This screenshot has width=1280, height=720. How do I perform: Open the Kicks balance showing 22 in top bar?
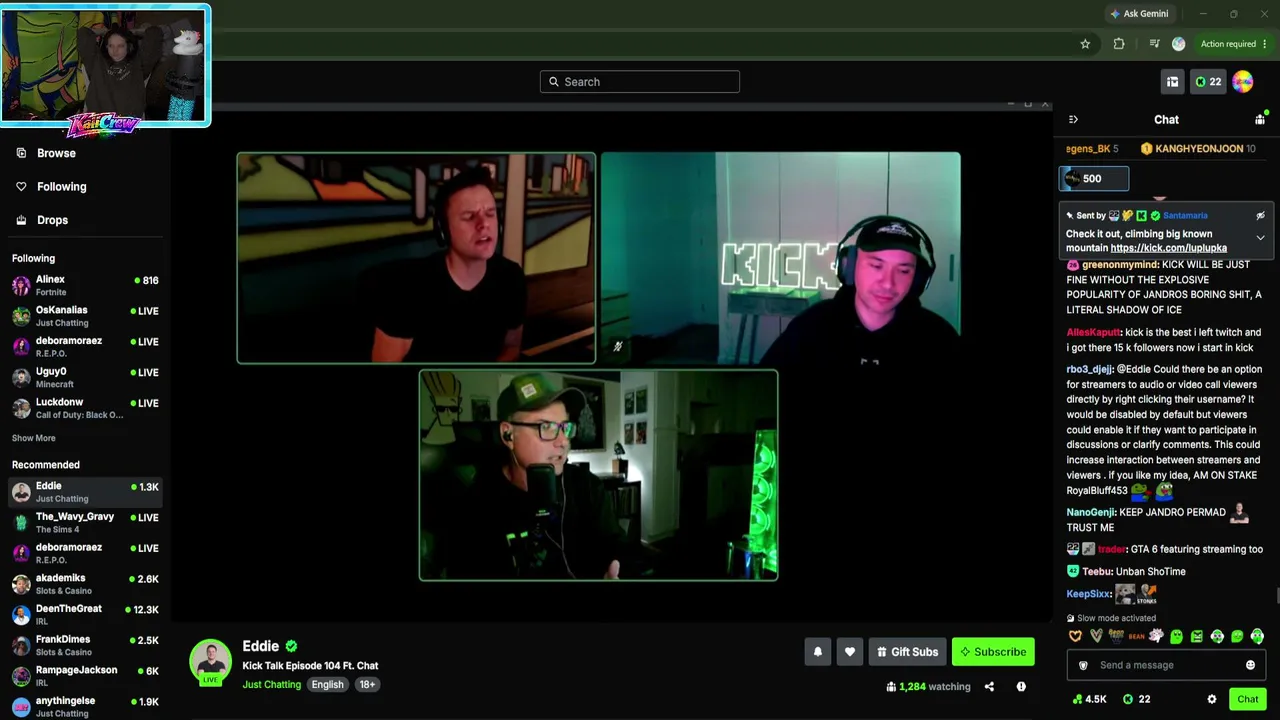pyautogui.click(x=1208, y=82)
